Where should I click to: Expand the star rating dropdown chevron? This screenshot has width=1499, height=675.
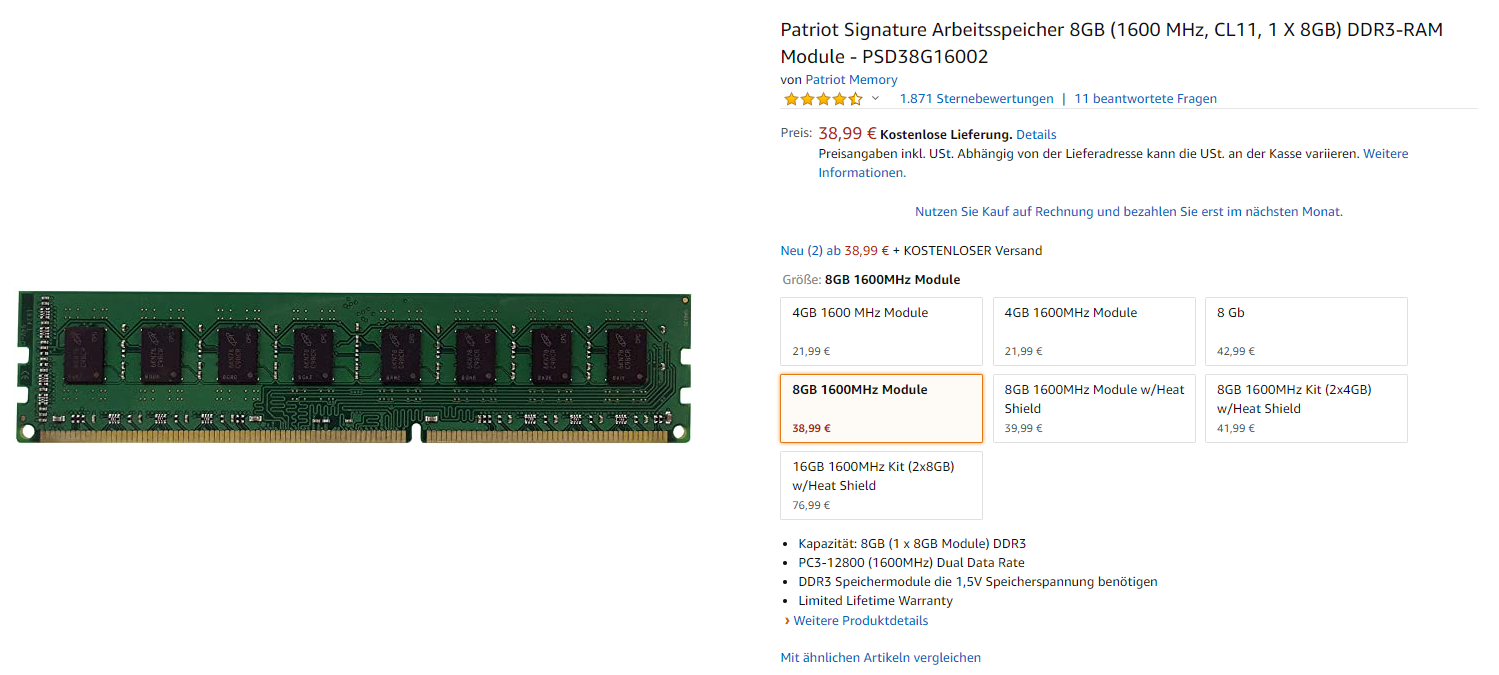pos(875,98)
